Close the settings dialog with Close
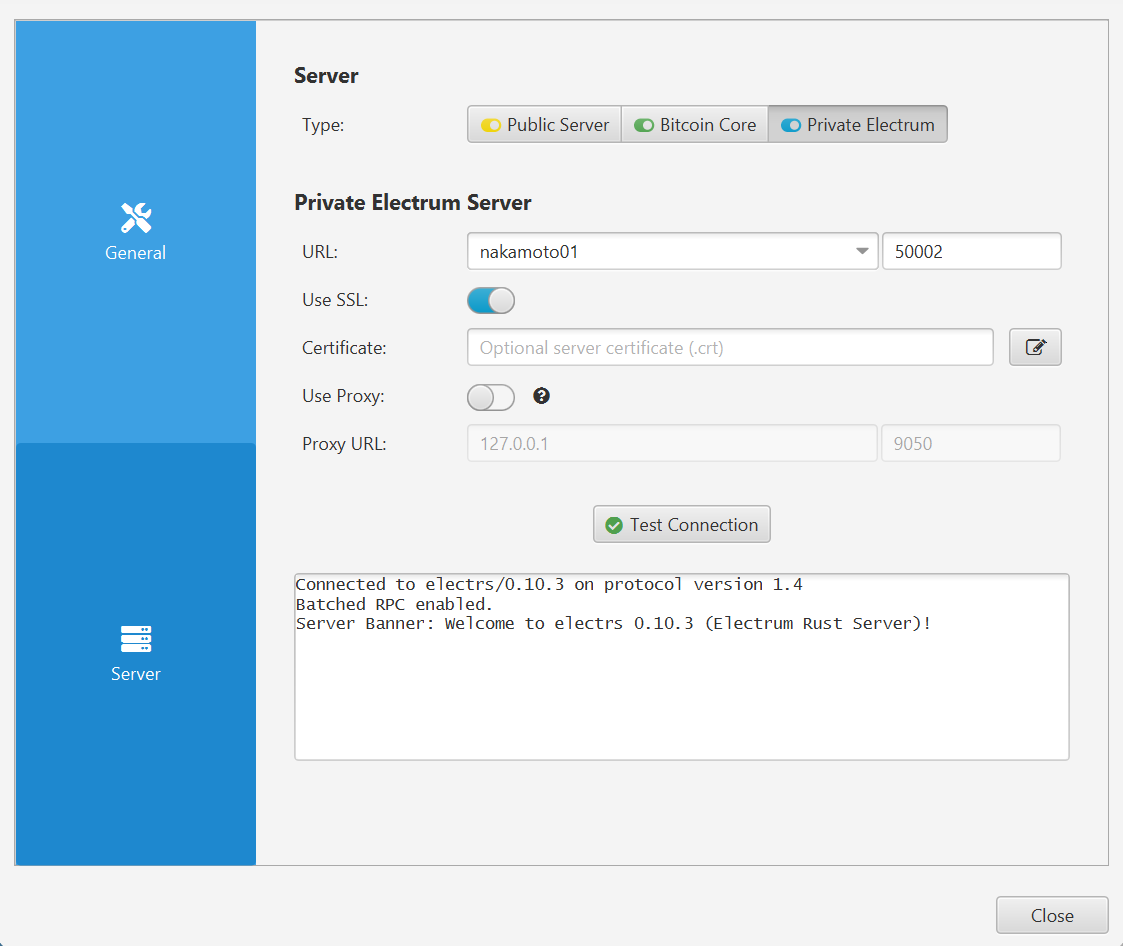The image size is (1123, 946). 1052,915
